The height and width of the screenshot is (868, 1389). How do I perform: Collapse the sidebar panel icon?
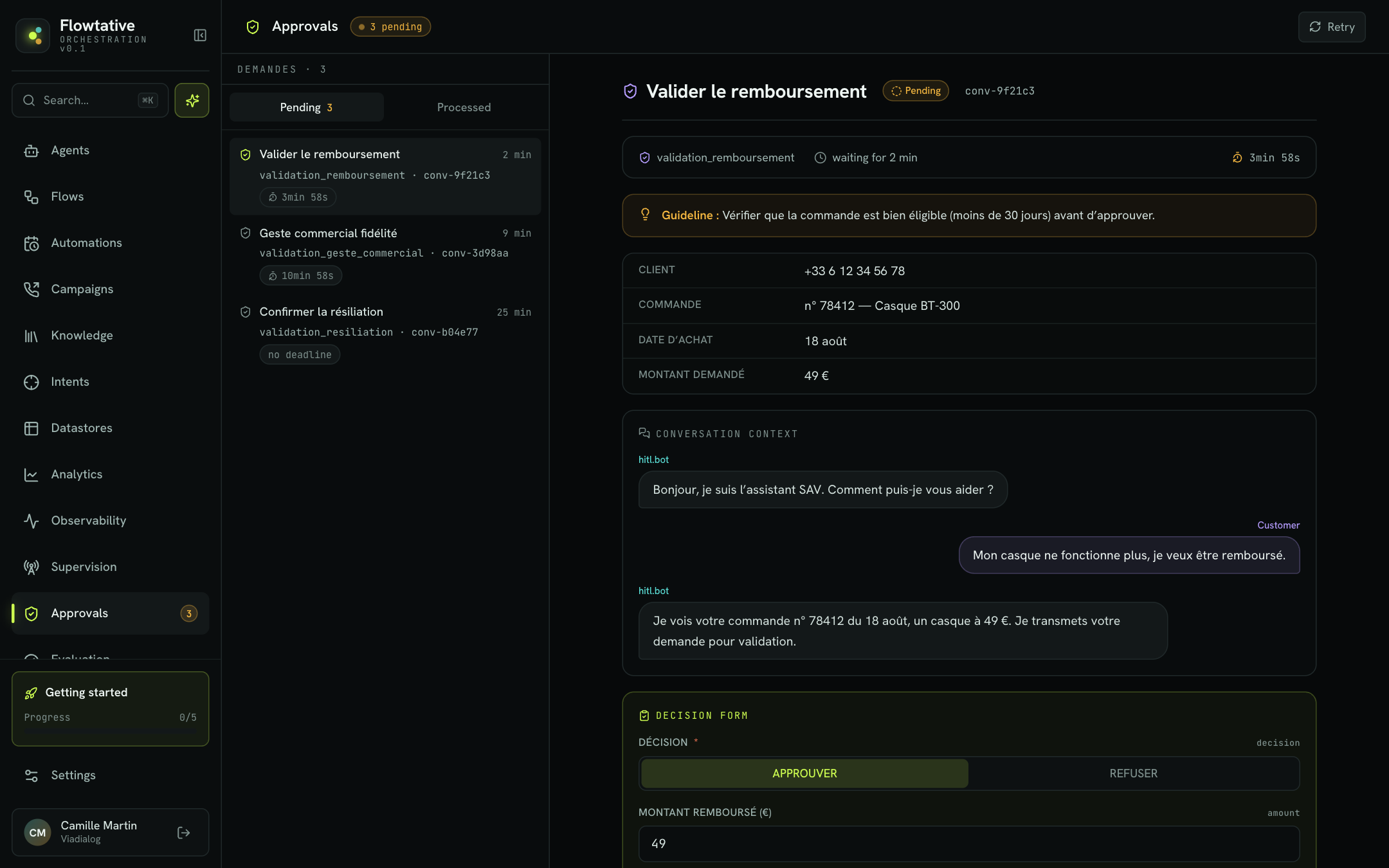pyautogui.click(x=200, y=35)
